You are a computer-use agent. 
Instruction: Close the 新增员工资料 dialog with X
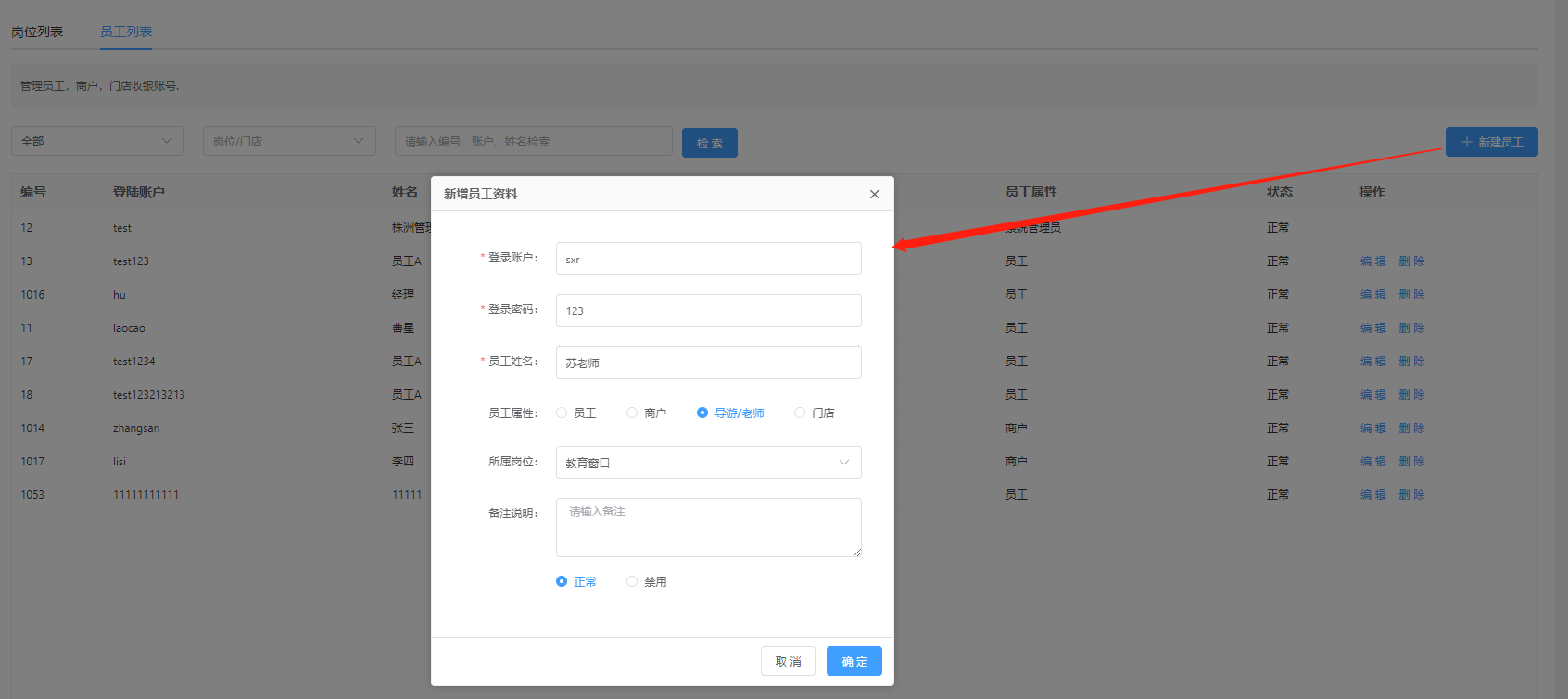(x=874, y=194)
